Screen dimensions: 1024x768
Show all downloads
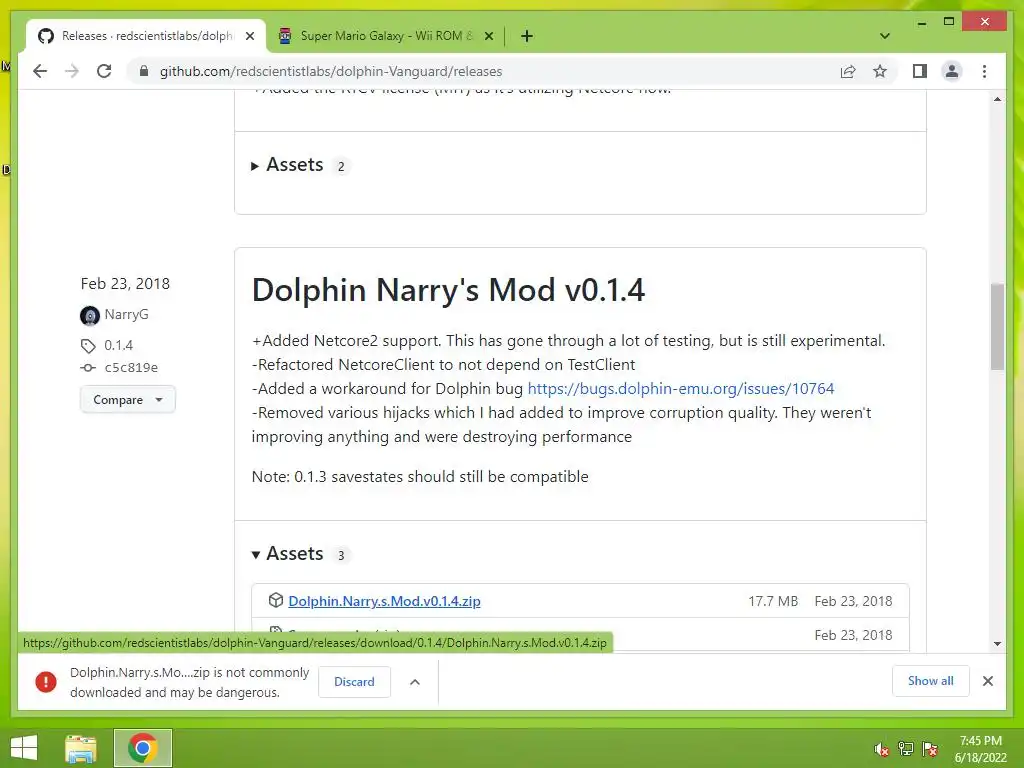930,681
